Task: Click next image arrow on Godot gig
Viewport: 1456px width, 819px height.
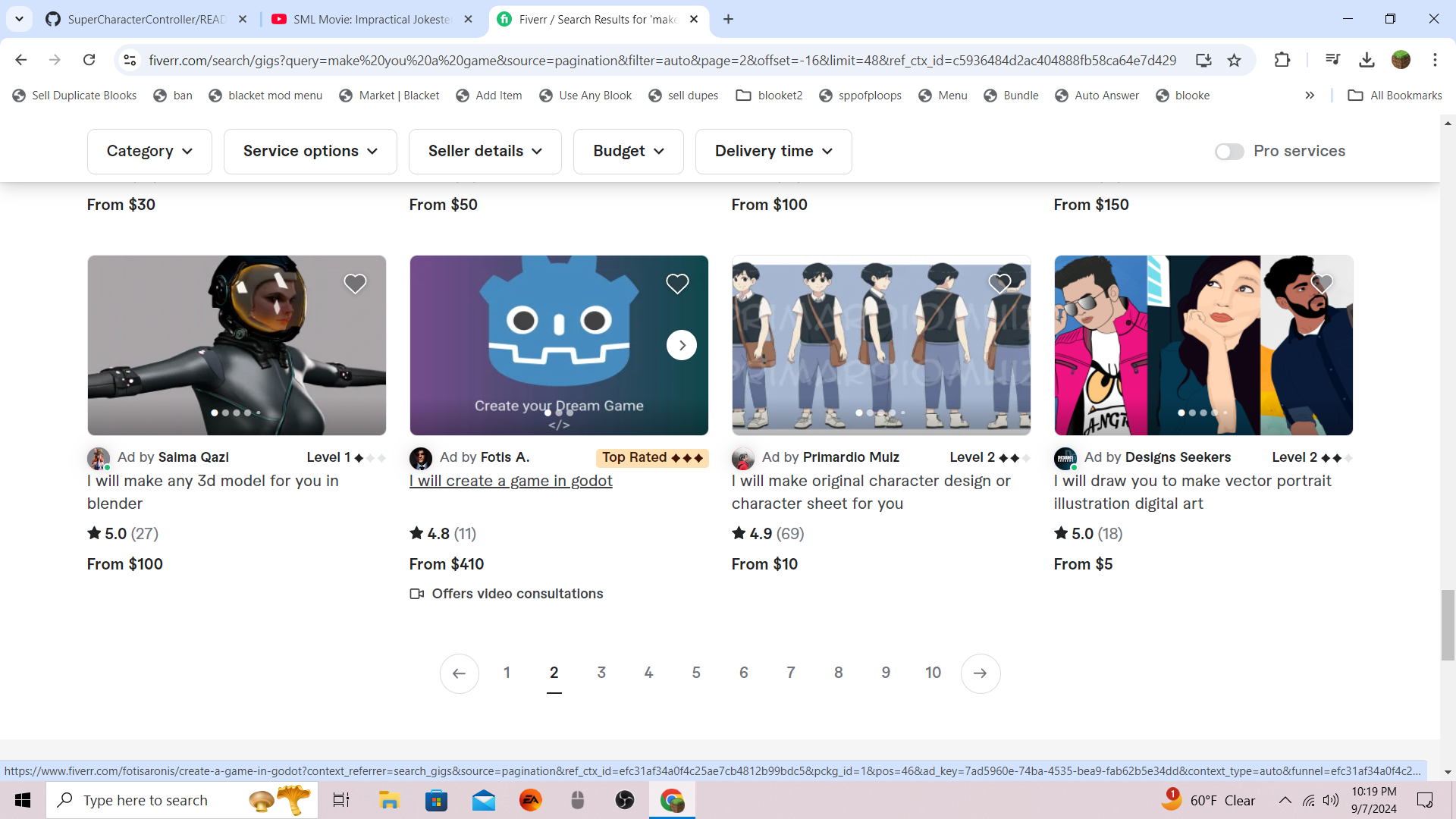Action: coord(682,346)
